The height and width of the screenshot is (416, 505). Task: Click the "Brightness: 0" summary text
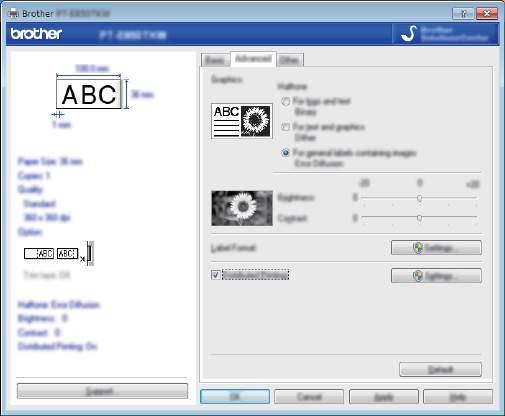(43, 319)
